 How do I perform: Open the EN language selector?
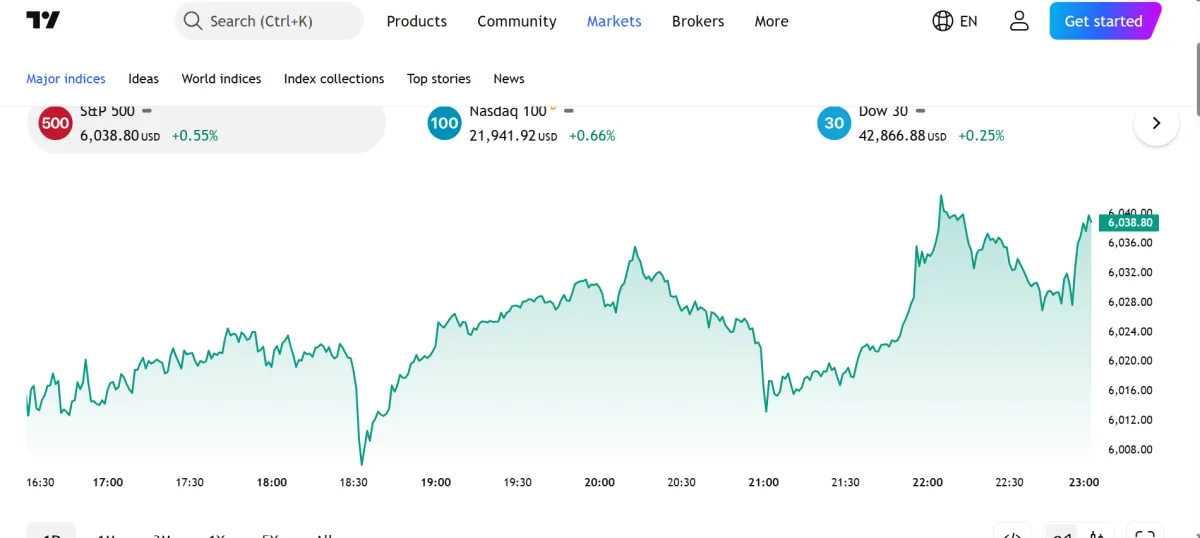pos(955,21)
